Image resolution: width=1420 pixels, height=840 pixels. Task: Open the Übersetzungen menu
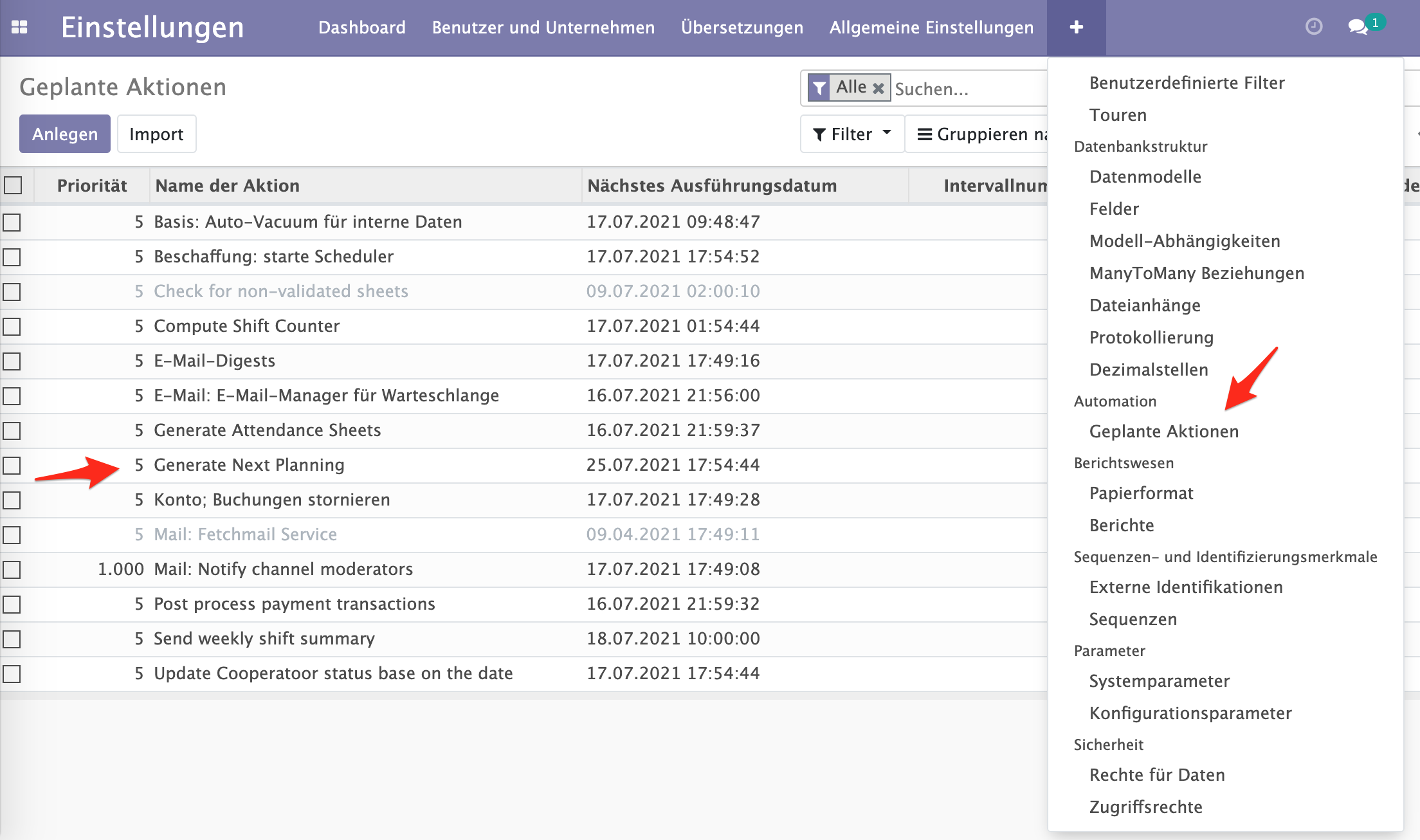click(742, 28)
